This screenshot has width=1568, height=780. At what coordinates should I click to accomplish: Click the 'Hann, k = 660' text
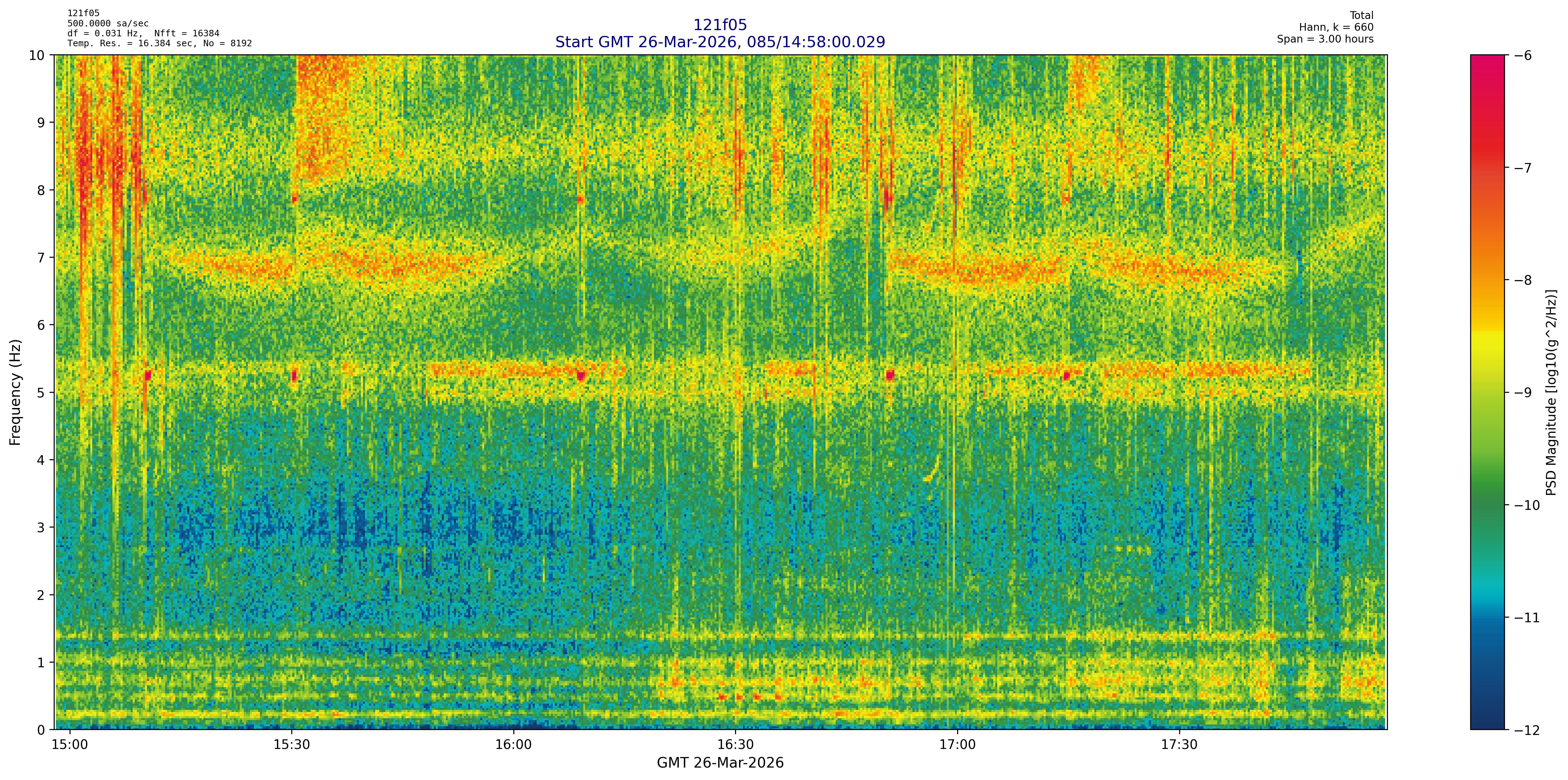(x=1336, y=27)
